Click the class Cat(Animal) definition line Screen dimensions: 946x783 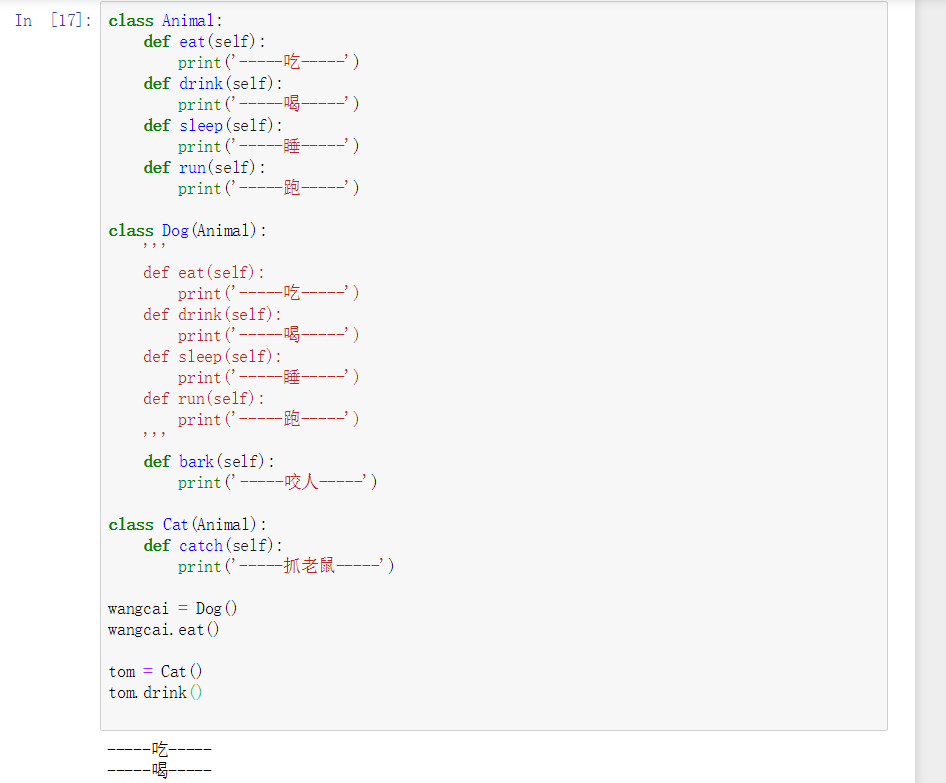pyautogui.click(x=188, y=525)
